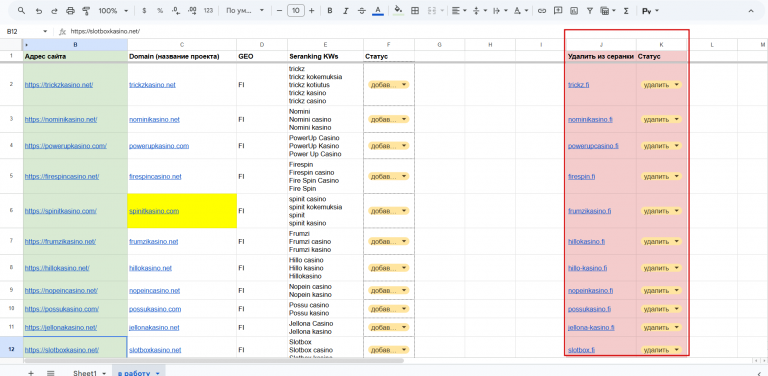768x376 pixels.
Task: Open the cell borders menu
Action: pos(415,11)
